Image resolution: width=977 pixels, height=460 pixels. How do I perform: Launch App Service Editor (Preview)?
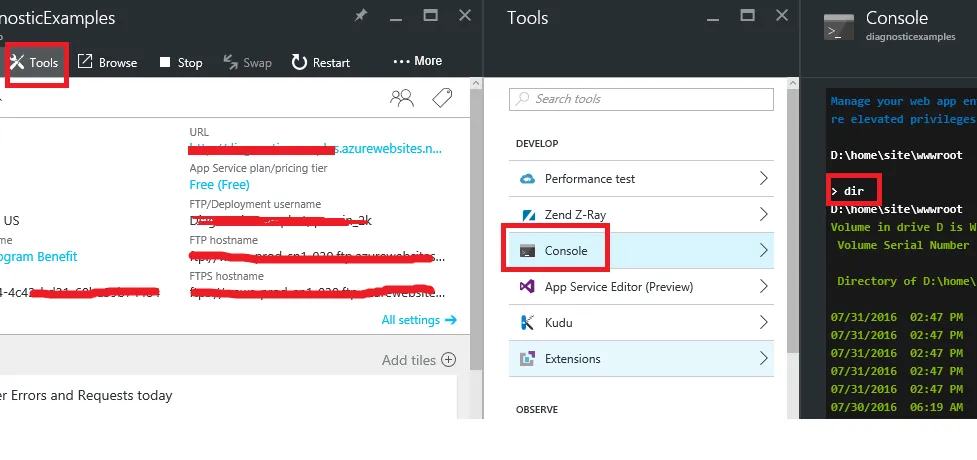tap(618, 287)
